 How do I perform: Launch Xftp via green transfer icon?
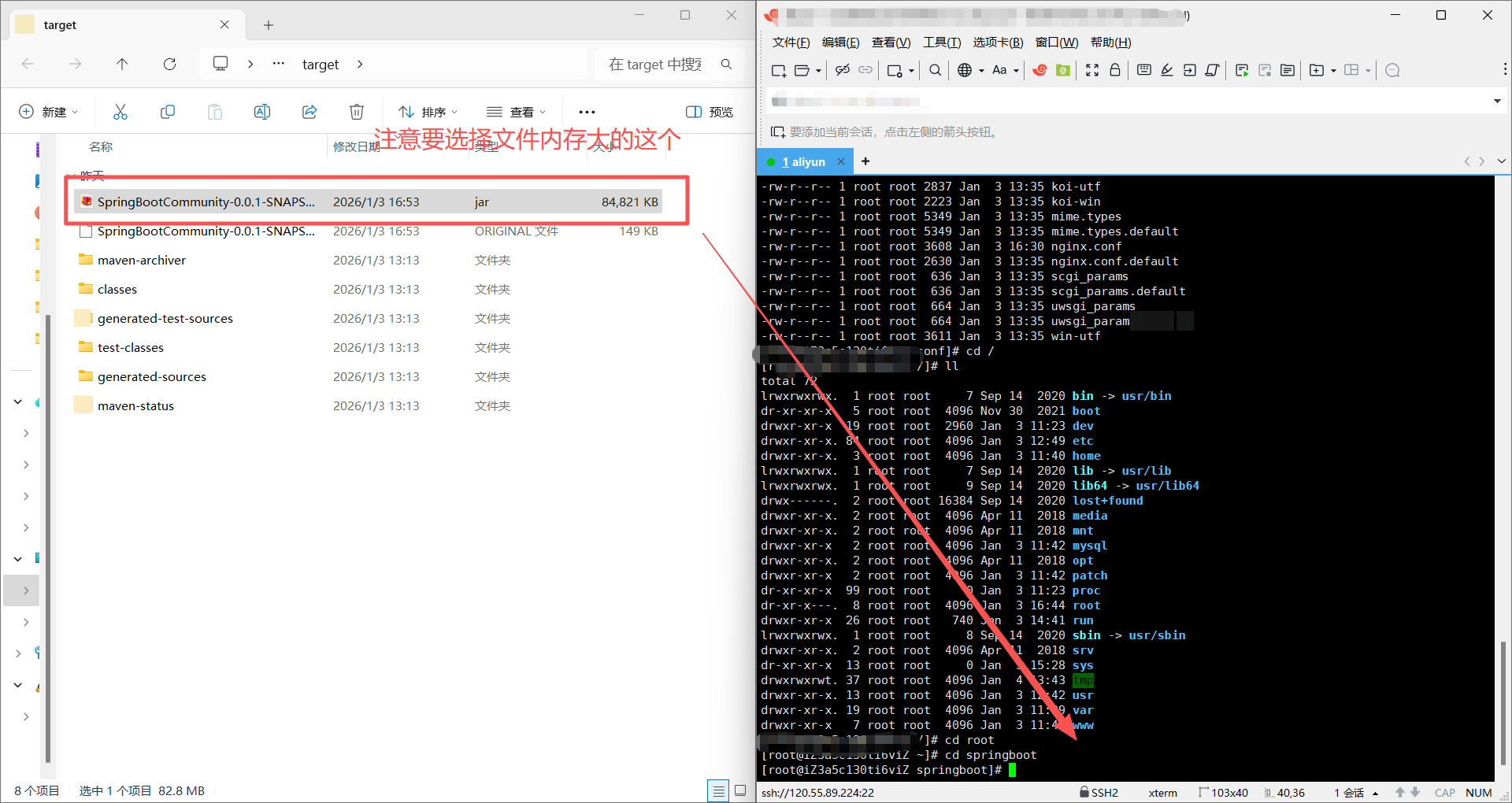click(x=1063, y=70)
